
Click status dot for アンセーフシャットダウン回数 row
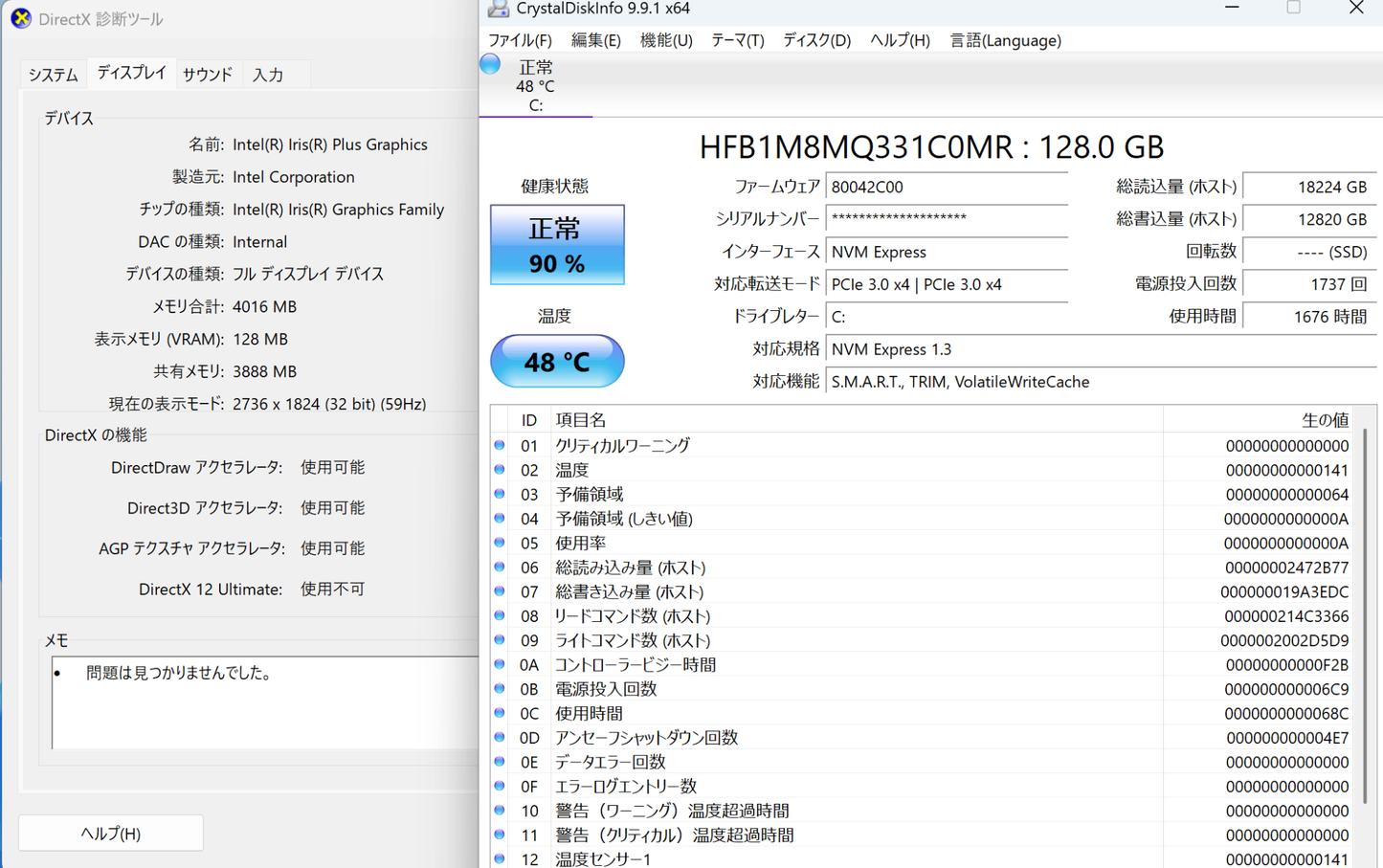click(500, 737)
